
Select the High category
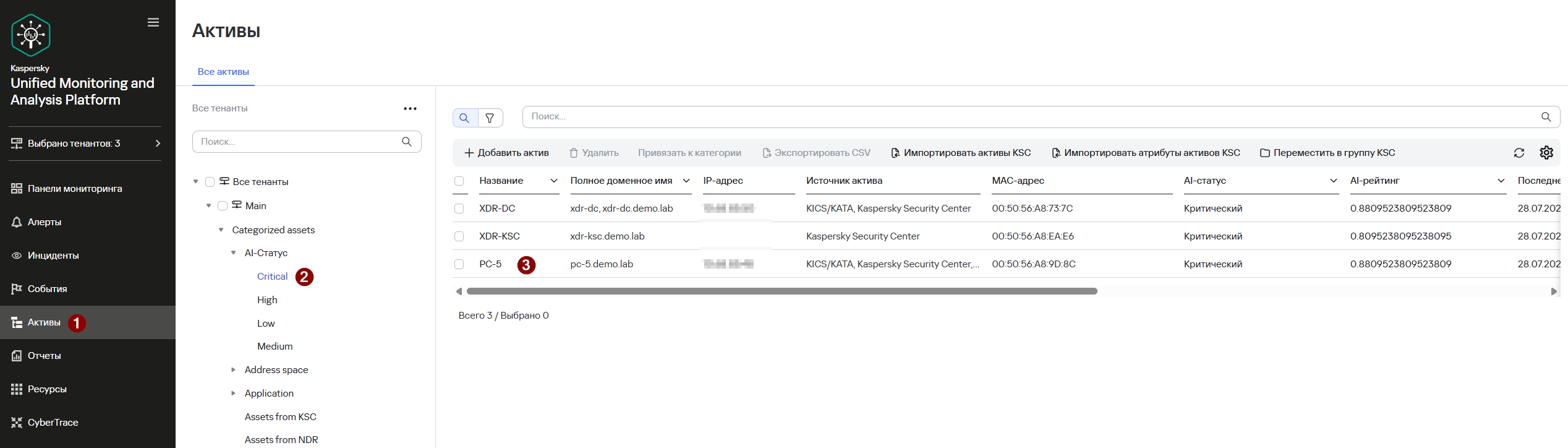(267, 299)
